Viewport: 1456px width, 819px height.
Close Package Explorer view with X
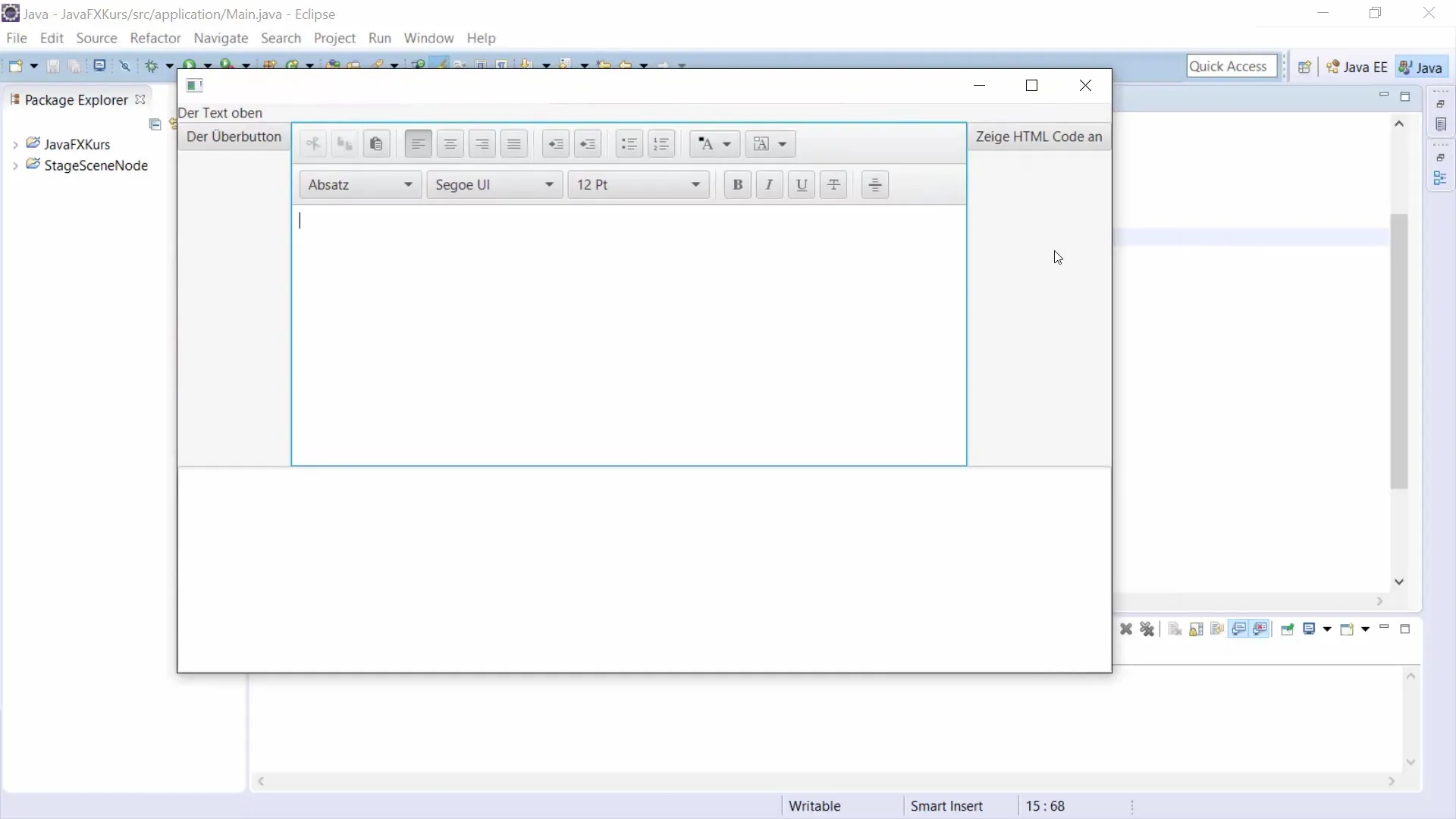(x=140, y=99)
